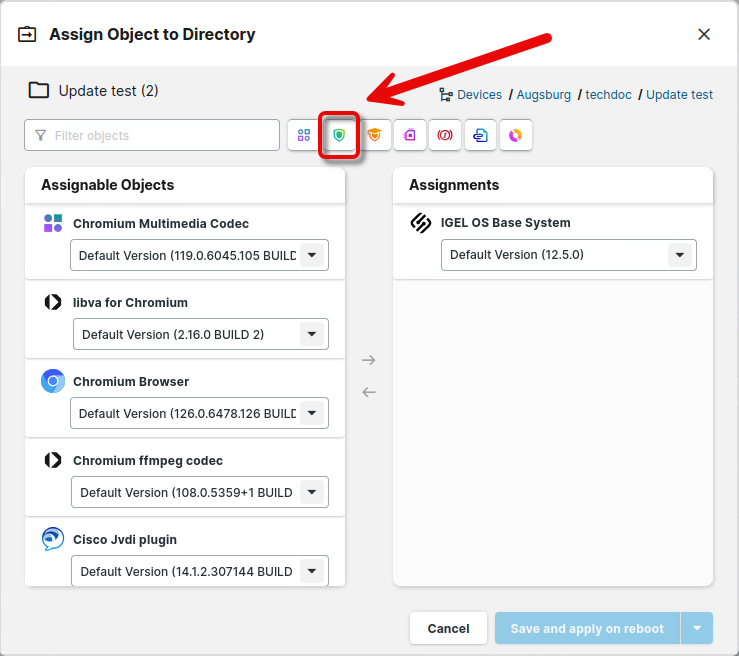The image size is (739, 656).
Task: Click the pink-orange ring filter icon
Action: tap(515, 135)
